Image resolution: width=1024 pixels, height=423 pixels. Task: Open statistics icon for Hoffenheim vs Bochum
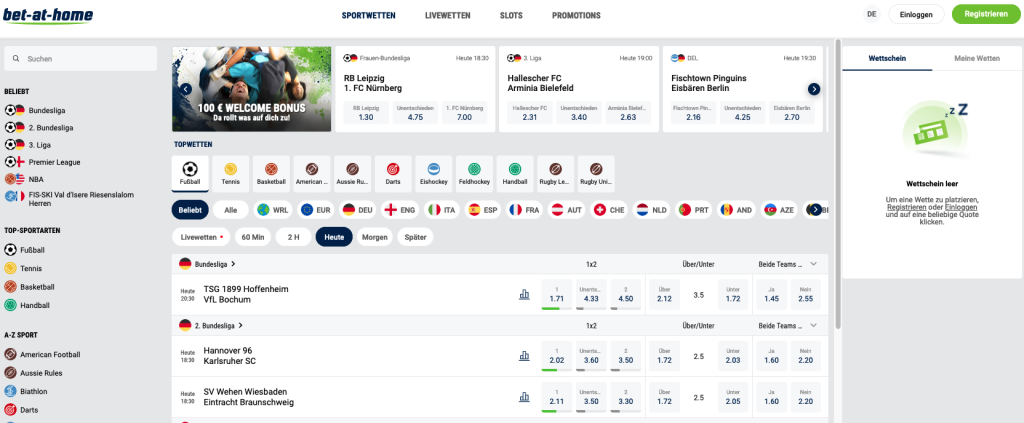pos(524,294)
